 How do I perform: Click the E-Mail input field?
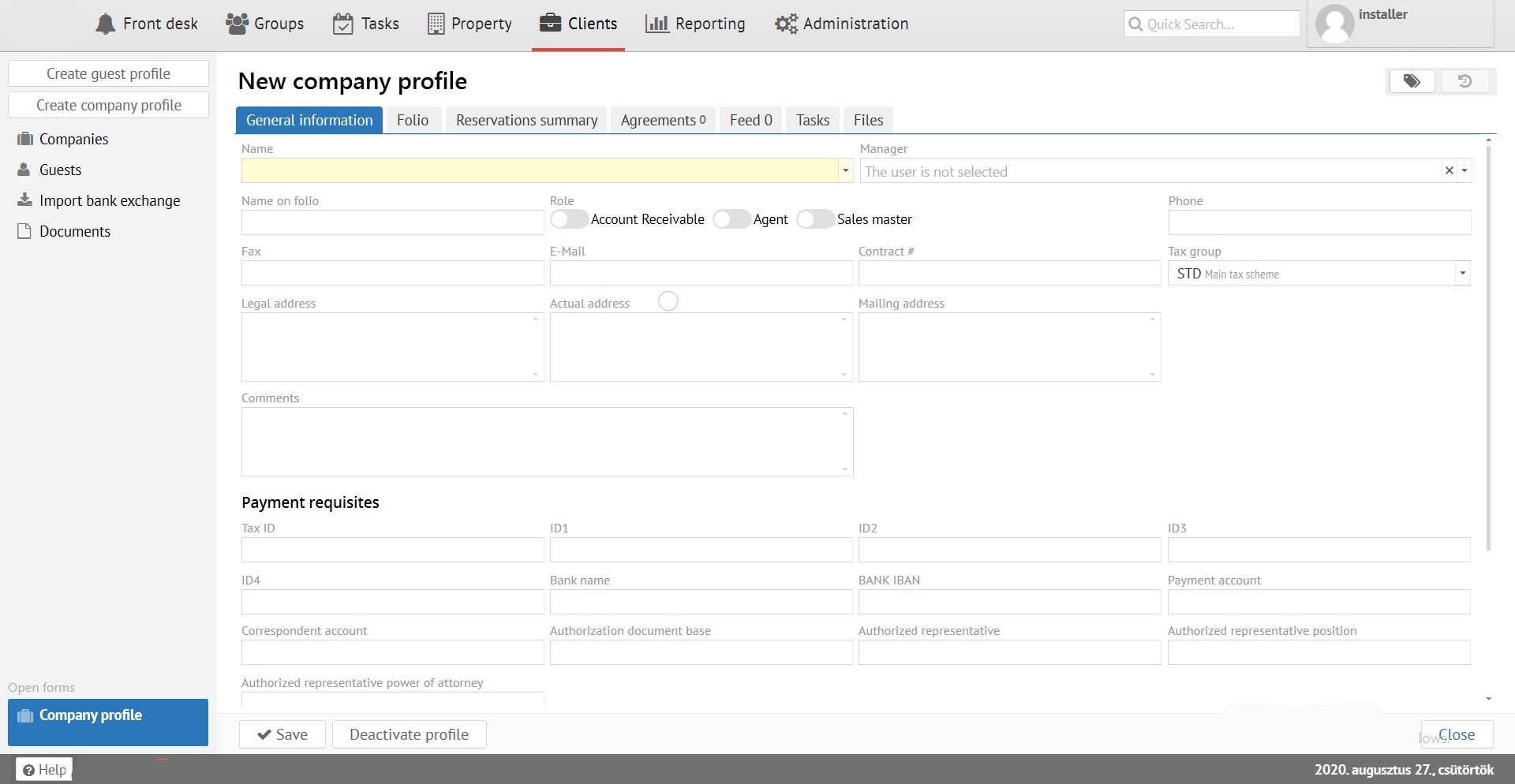click(701, 273)
